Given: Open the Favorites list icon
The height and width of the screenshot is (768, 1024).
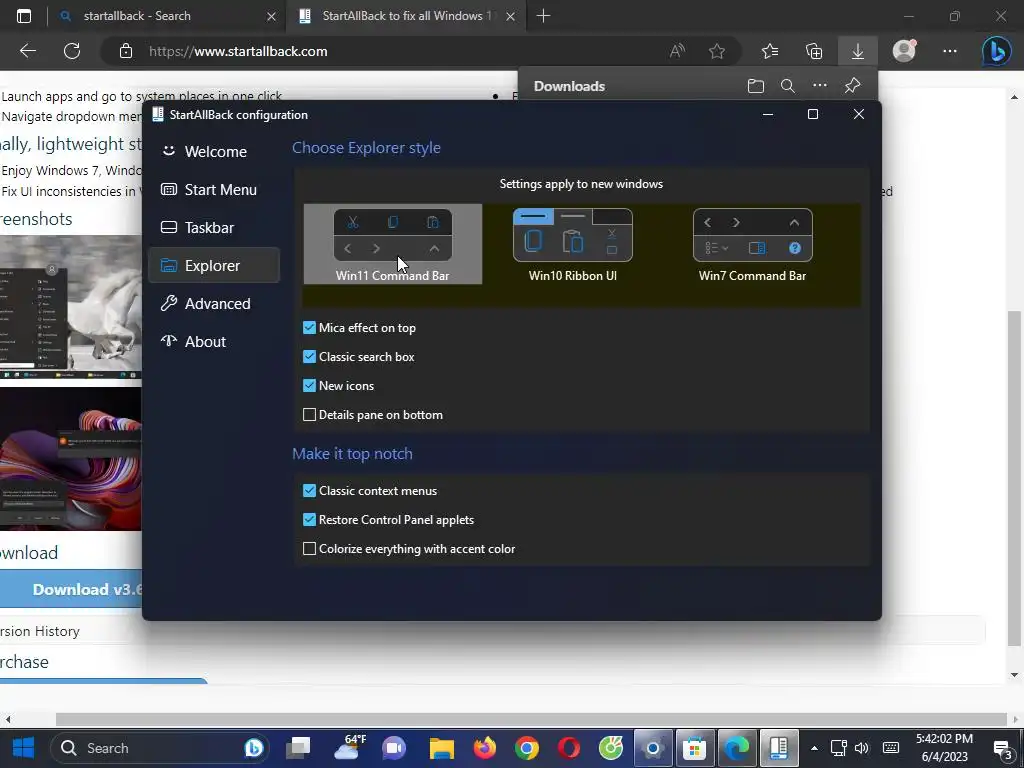Looking at the screenshot, I should [770, 51].
